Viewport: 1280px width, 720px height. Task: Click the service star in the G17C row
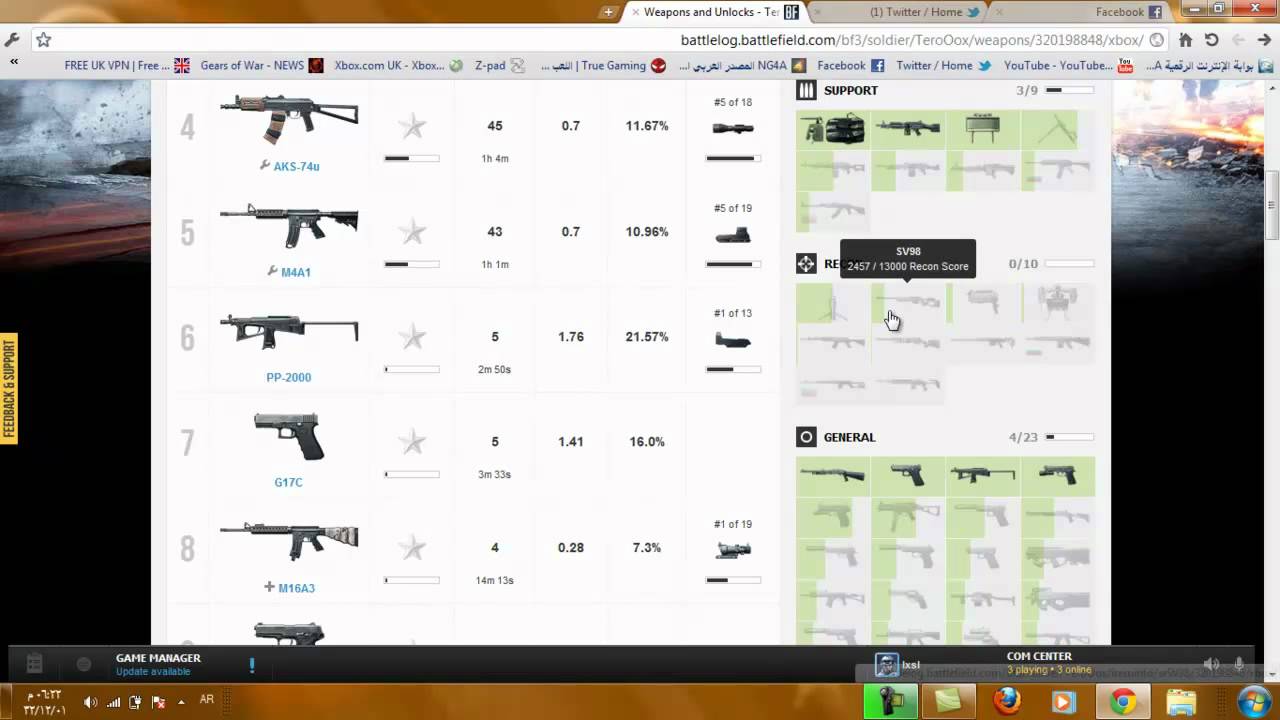click(x=412, y=442)
